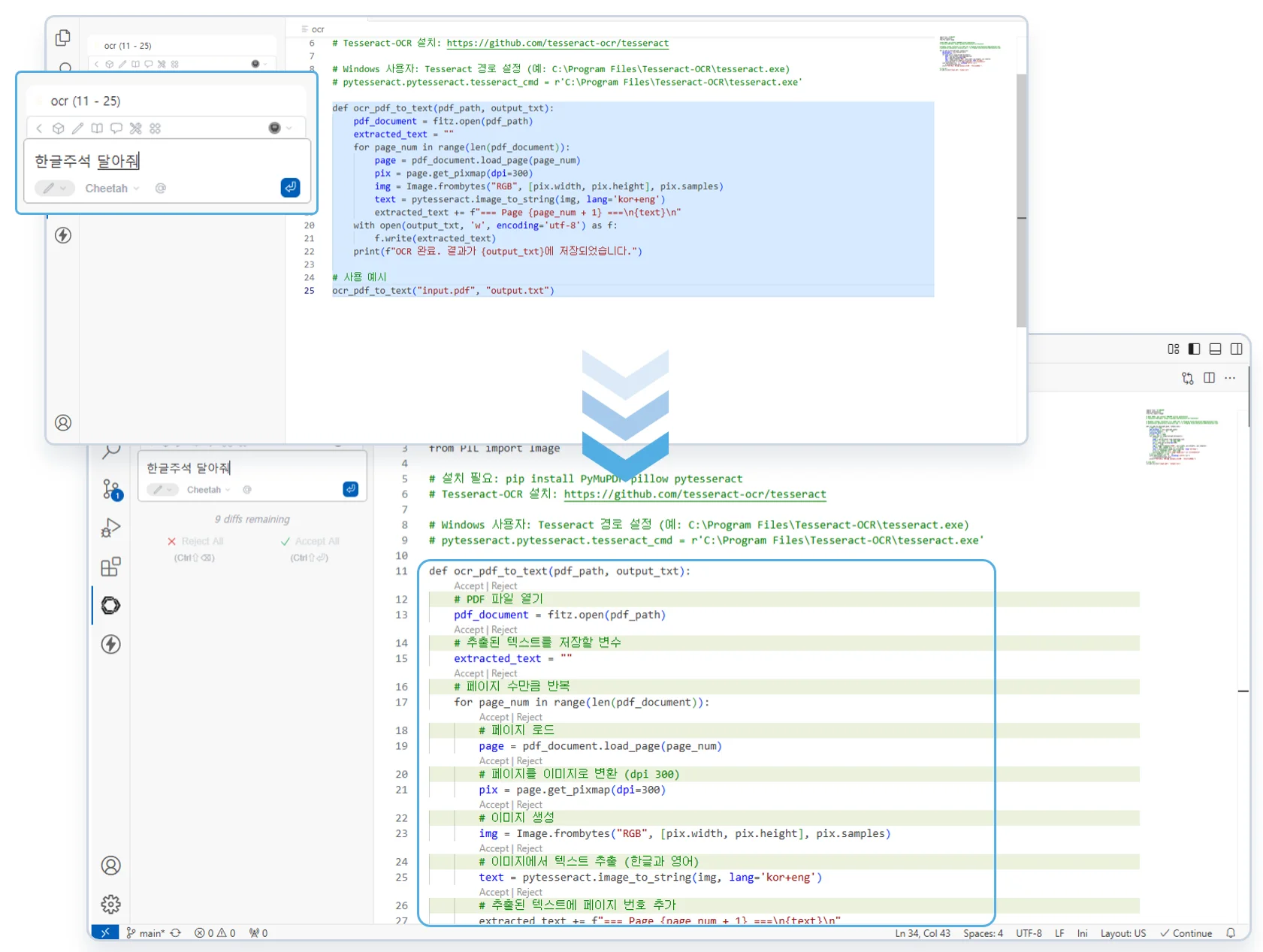Viewport: 1263px width, 952px height.
Task: Open the Manage gear in lower activity bar
Action: click(x=110, y=904)
